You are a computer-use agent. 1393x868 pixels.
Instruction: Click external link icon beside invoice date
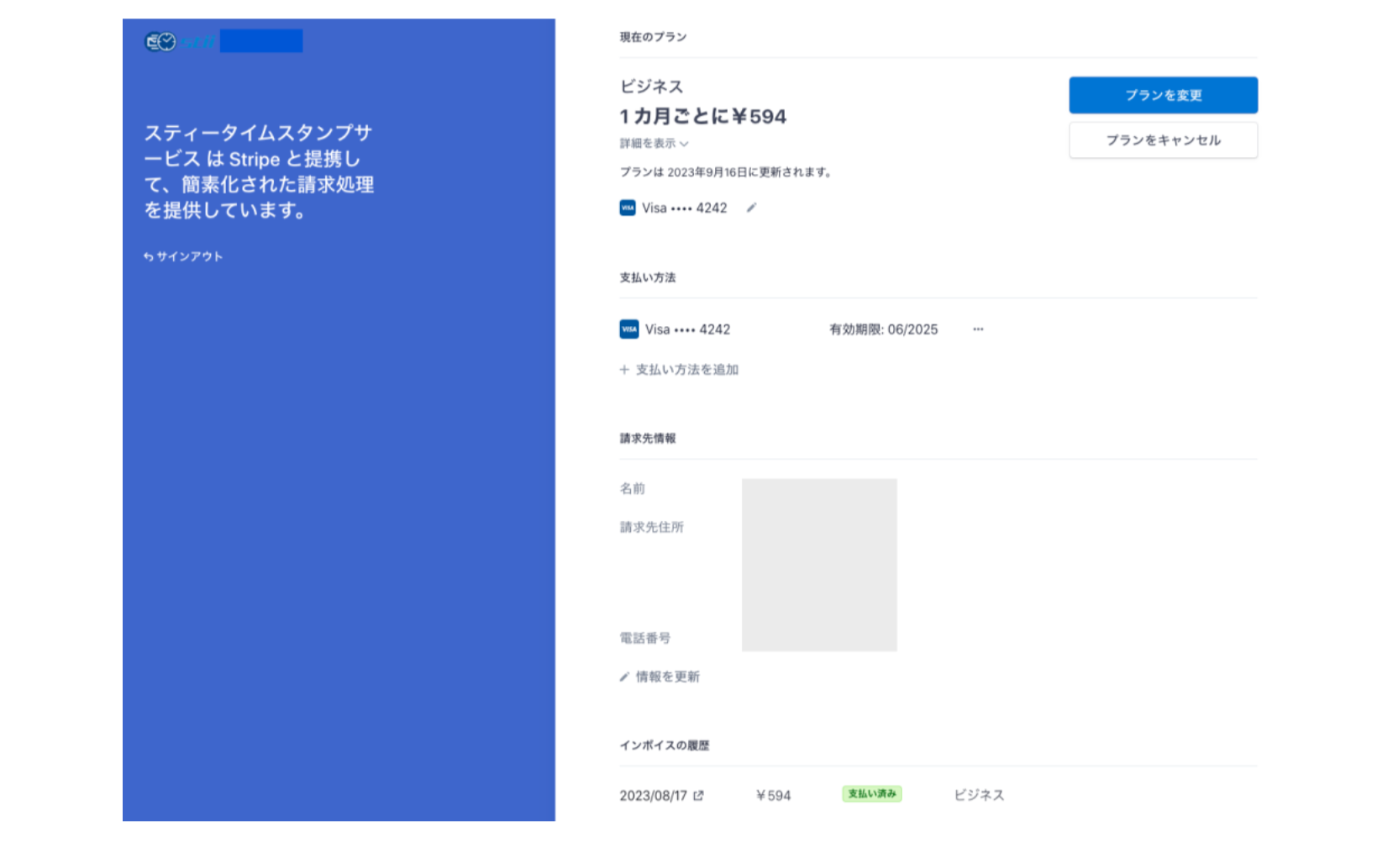click(x=698, y=795)
